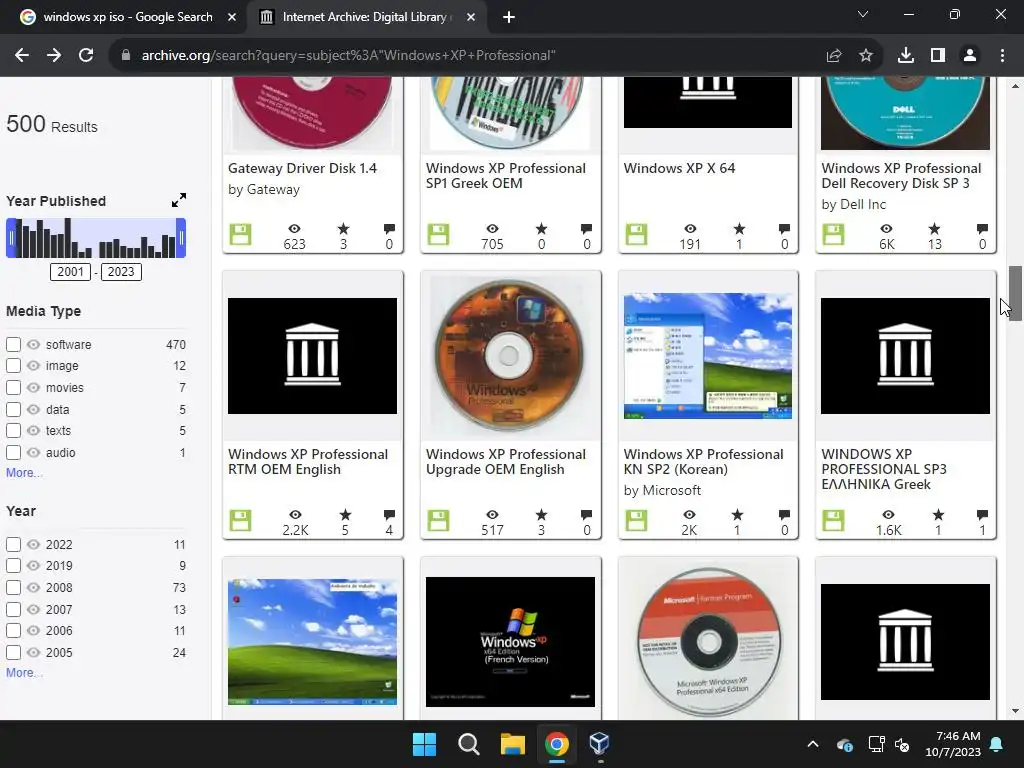1024x768 pixels.
Task: Open WINDOWS XP PROFESSIONAL SP3 Greek item
Action: pos(884,469)
